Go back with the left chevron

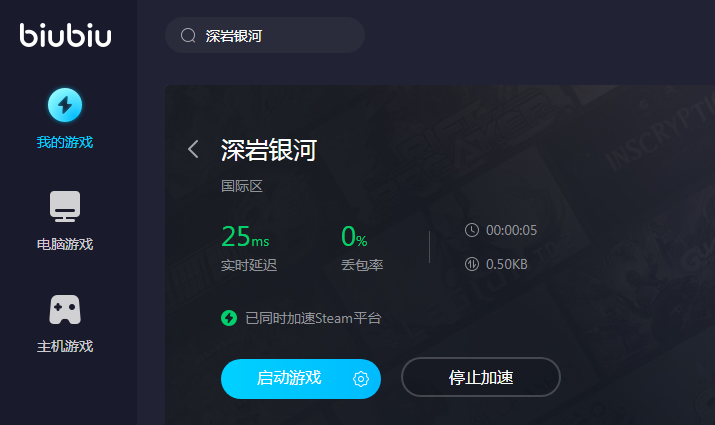193,149
